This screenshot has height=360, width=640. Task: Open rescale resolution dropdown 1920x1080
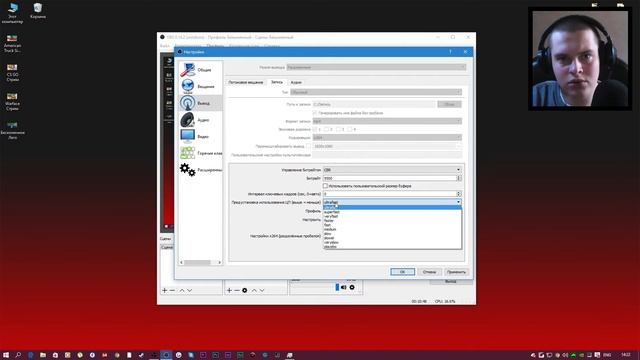pyautogui.click(x=387, y=146)
